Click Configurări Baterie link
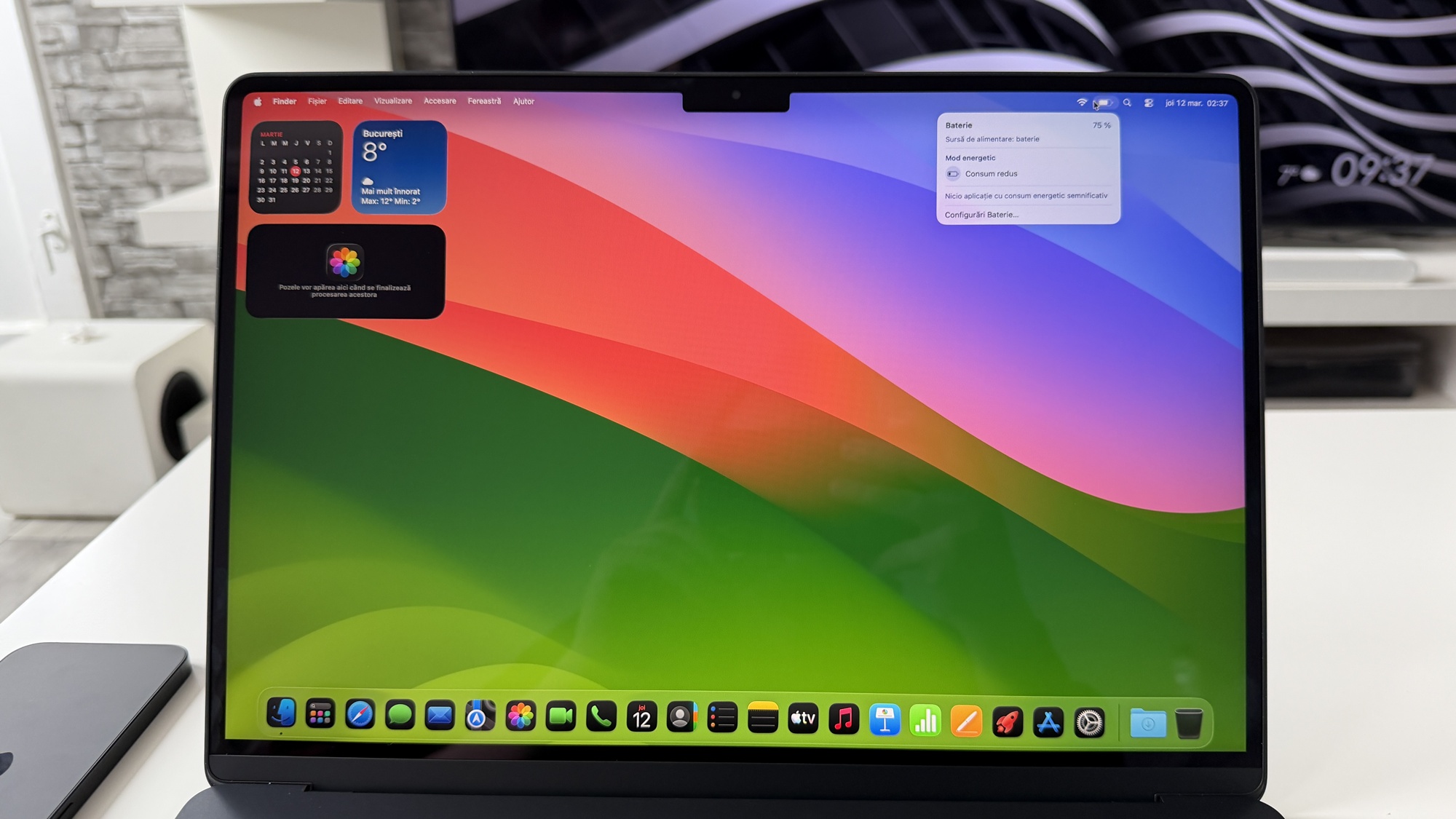 click(981, 215)
